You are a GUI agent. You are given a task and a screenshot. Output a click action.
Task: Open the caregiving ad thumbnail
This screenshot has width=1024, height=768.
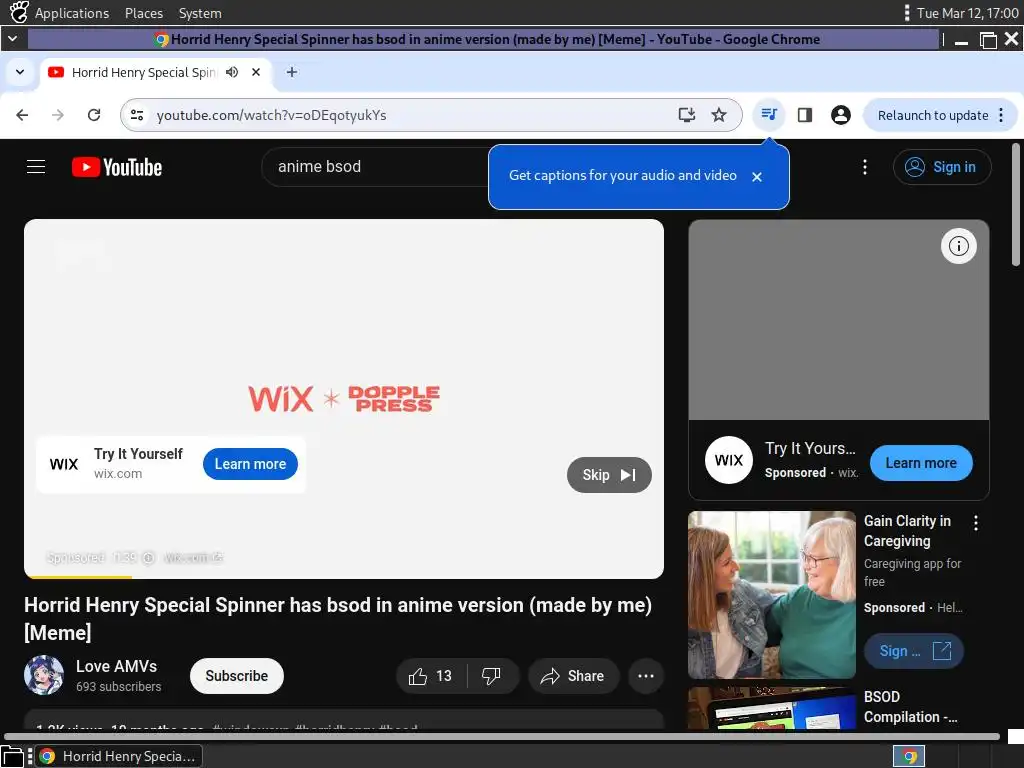(x=772, y=595)
